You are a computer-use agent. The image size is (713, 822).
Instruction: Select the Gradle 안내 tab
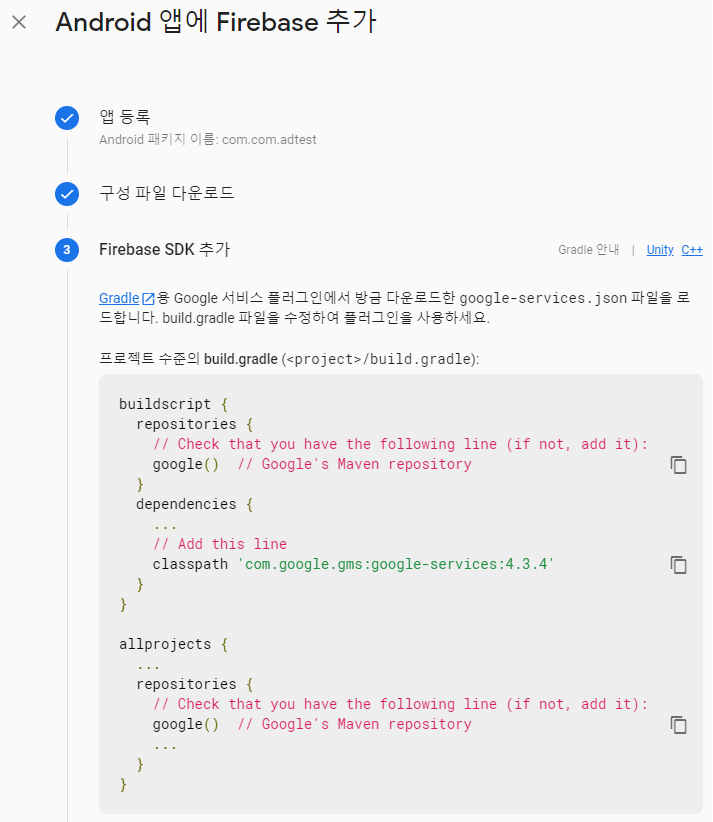tap(588, 250)
